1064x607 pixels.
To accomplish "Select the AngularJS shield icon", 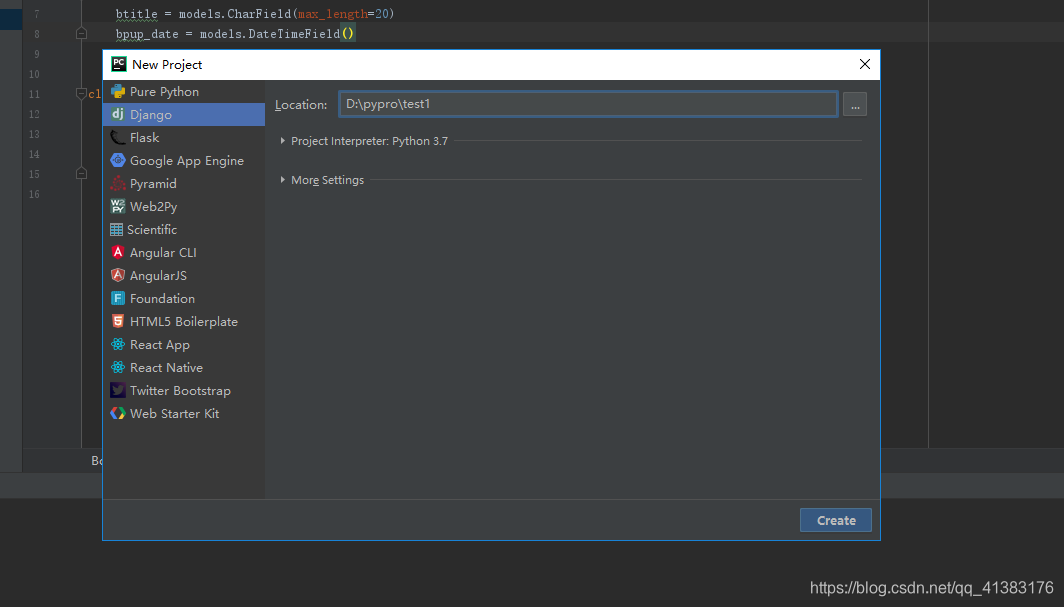I will point(118,275).
